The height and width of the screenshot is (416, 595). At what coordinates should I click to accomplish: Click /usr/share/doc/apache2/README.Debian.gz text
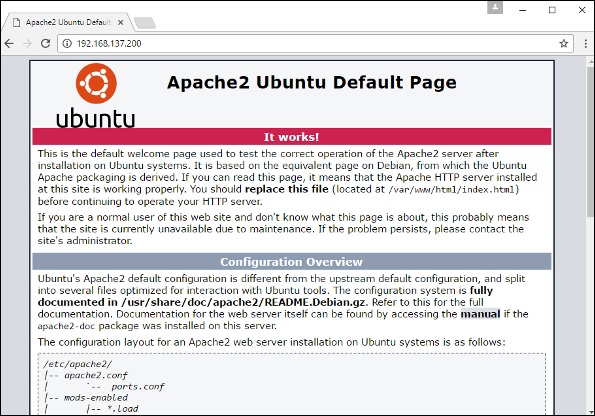(243, 302)
